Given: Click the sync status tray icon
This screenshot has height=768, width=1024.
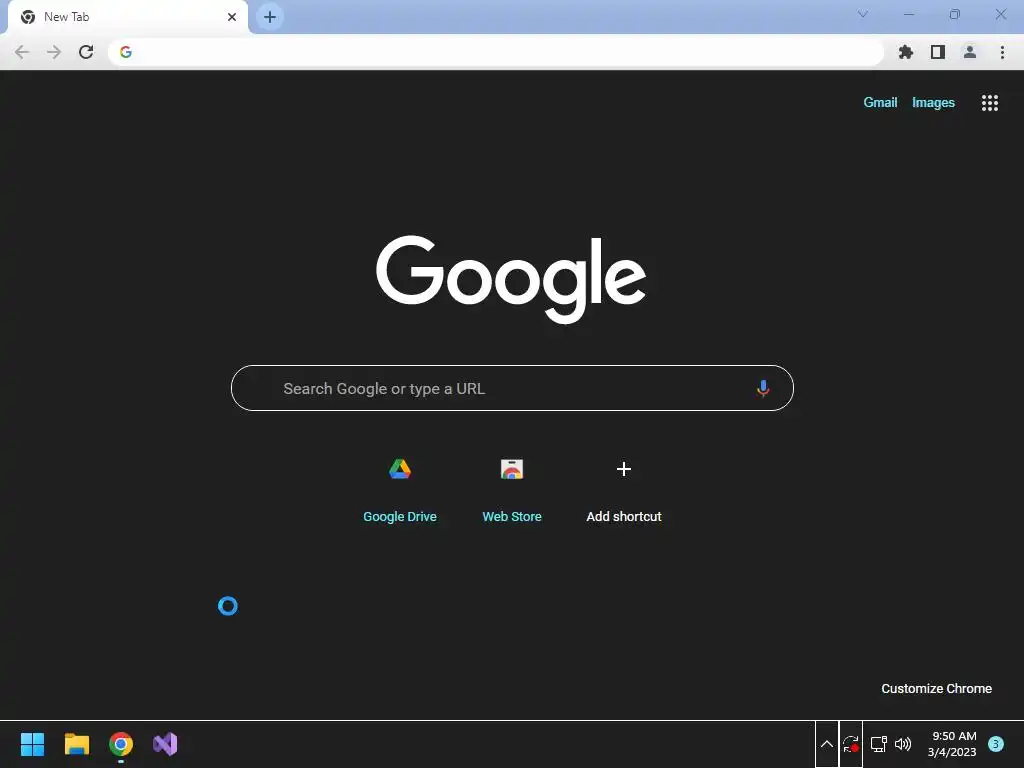Looking at the screenshot, I should [x=850, y=744].
